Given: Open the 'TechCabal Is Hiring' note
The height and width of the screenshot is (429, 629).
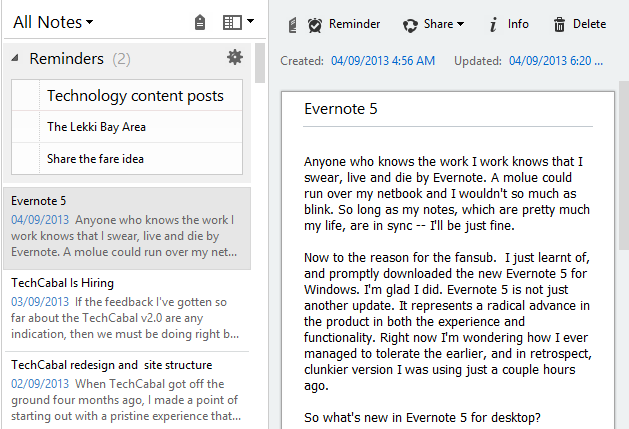Looking at the screenshot, I should 126,308.
